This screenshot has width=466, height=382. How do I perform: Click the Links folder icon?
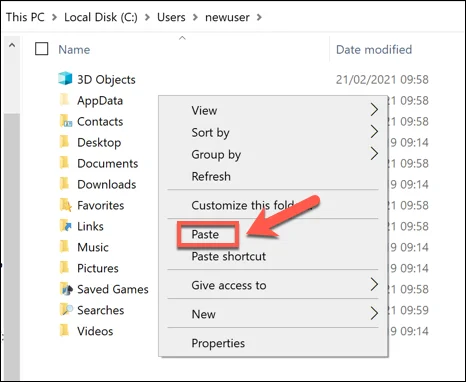[66, 226]
